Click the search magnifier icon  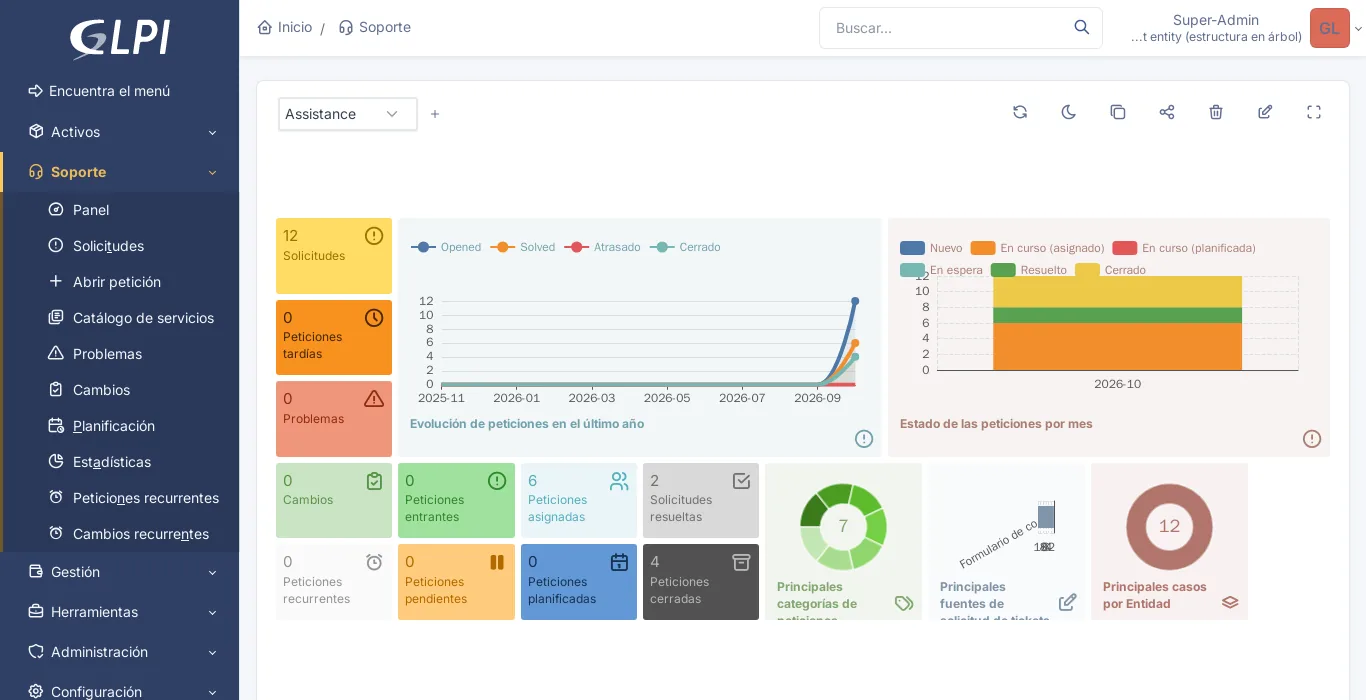click(x=1082, y=28)
